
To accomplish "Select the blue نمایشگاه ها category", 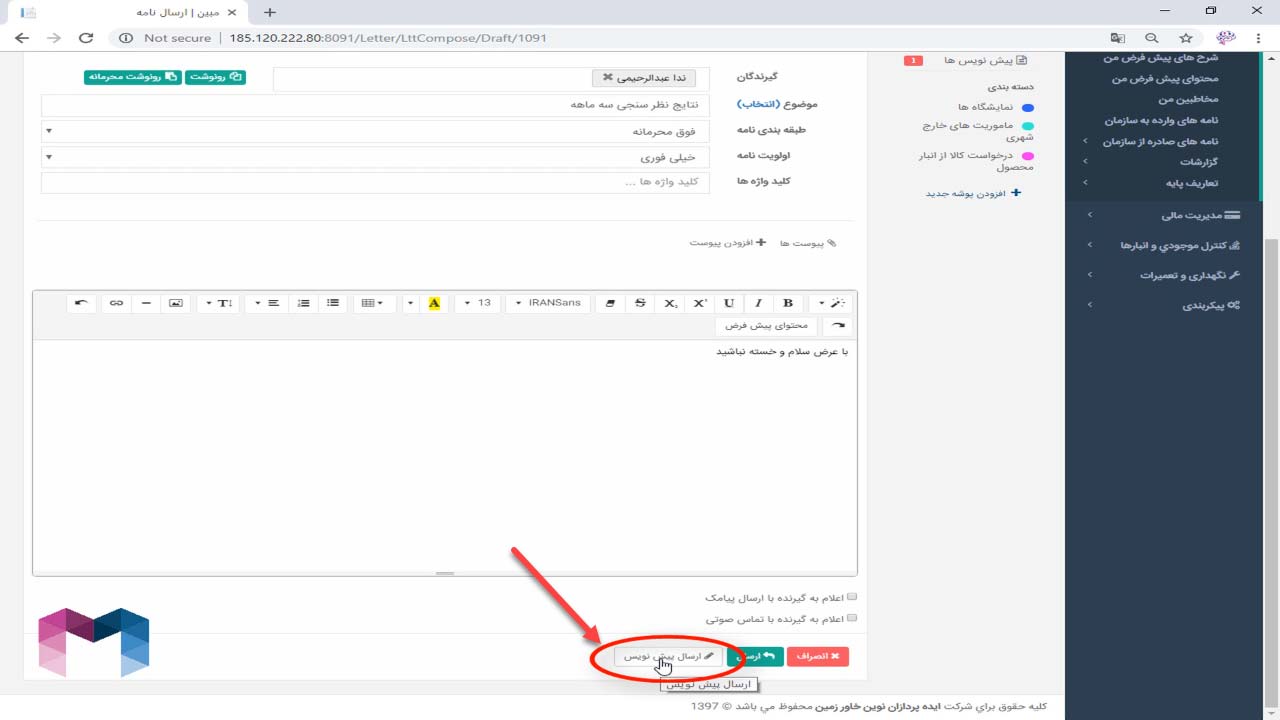I will tap(995, 107).
